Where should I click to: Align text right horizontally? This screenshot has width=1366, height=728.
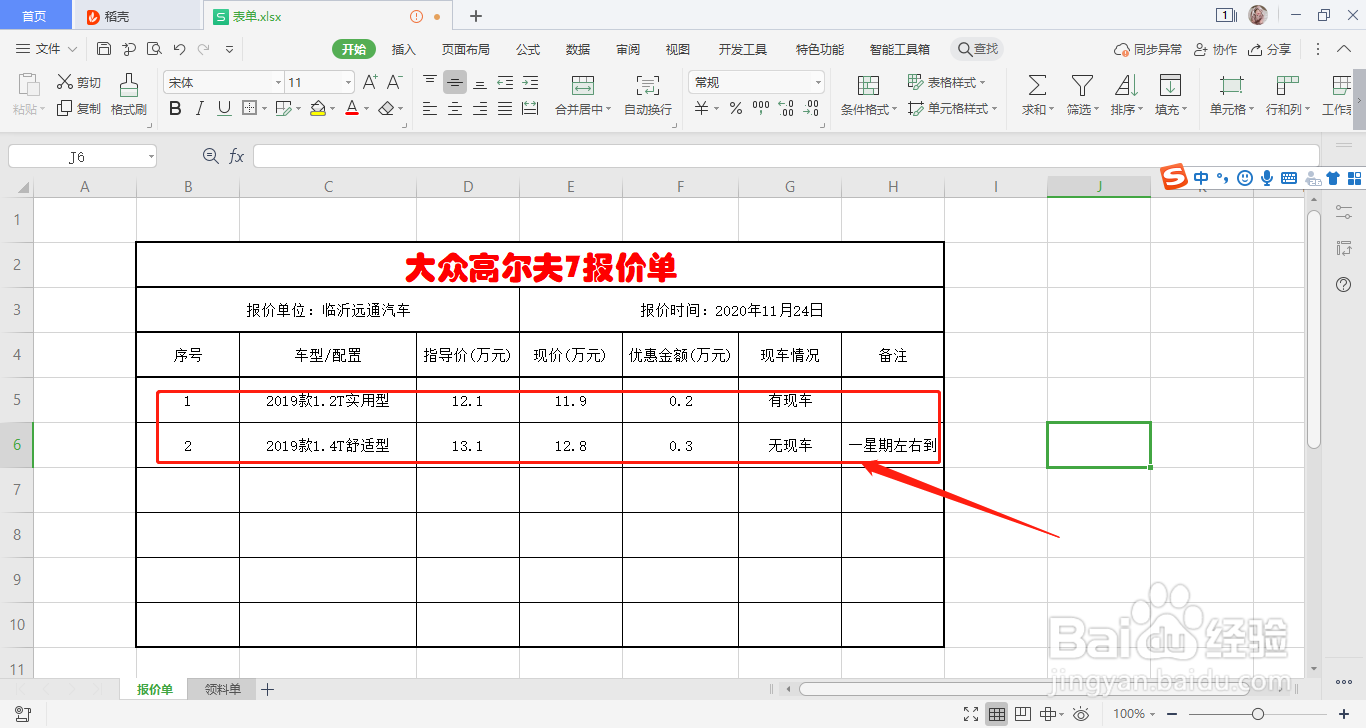pyautogui.click(x=480, y=108)
